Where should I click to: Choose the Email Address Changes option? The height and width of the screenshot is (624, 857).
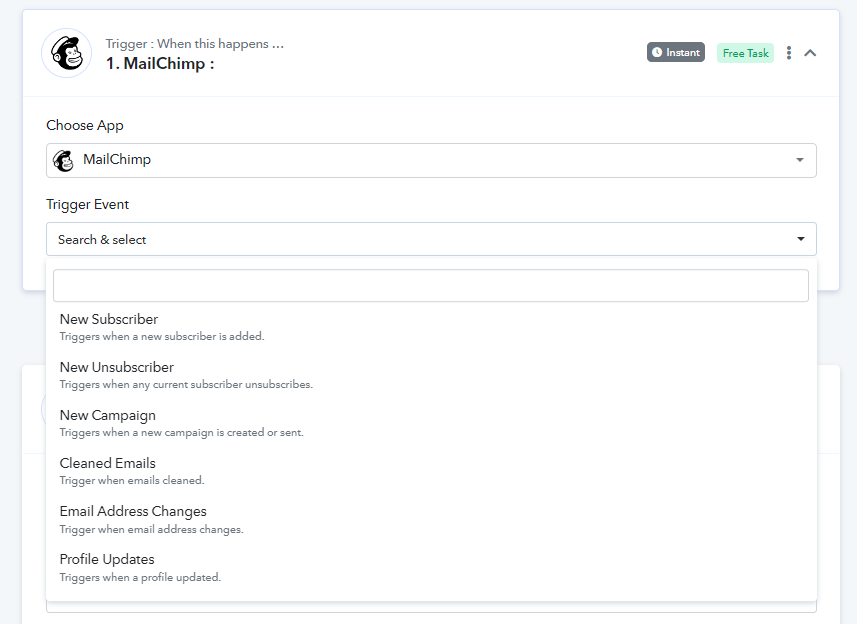pyautogui.click(x=133, y=512)
